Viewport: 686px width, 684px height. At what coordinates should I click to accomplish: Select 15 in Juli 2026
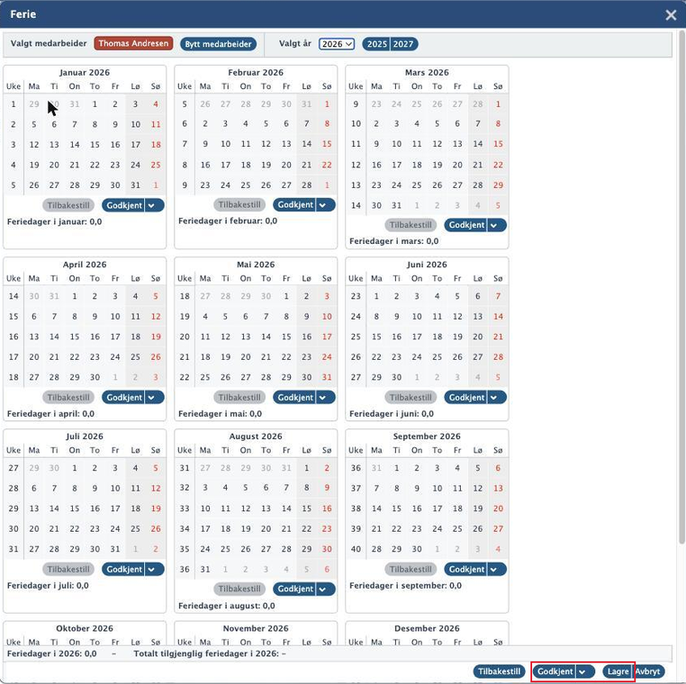pyautogui.click(x=75, y=509)
